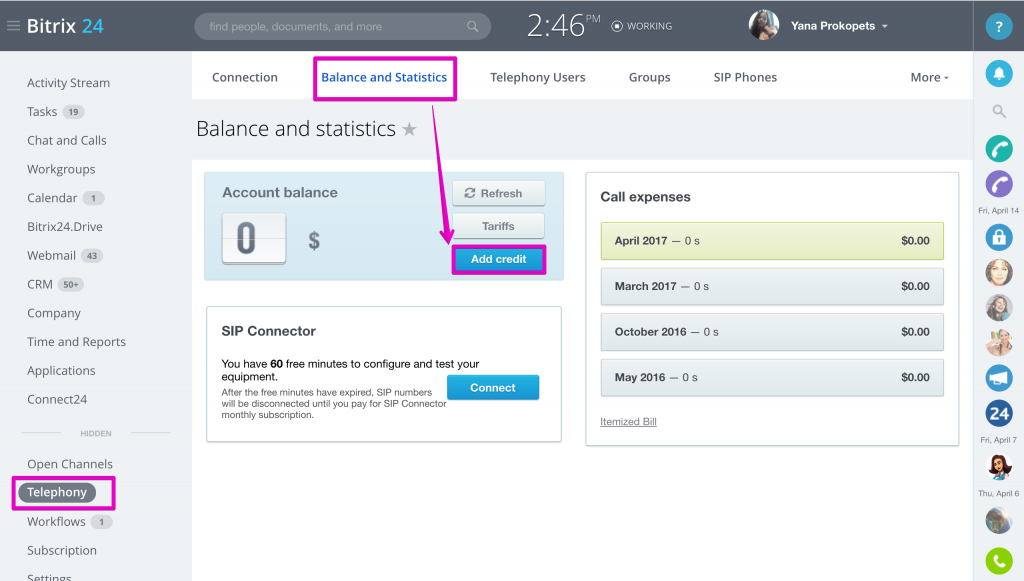Add page to favorites with star icon
1024x581 pixels.
(409, 129)
